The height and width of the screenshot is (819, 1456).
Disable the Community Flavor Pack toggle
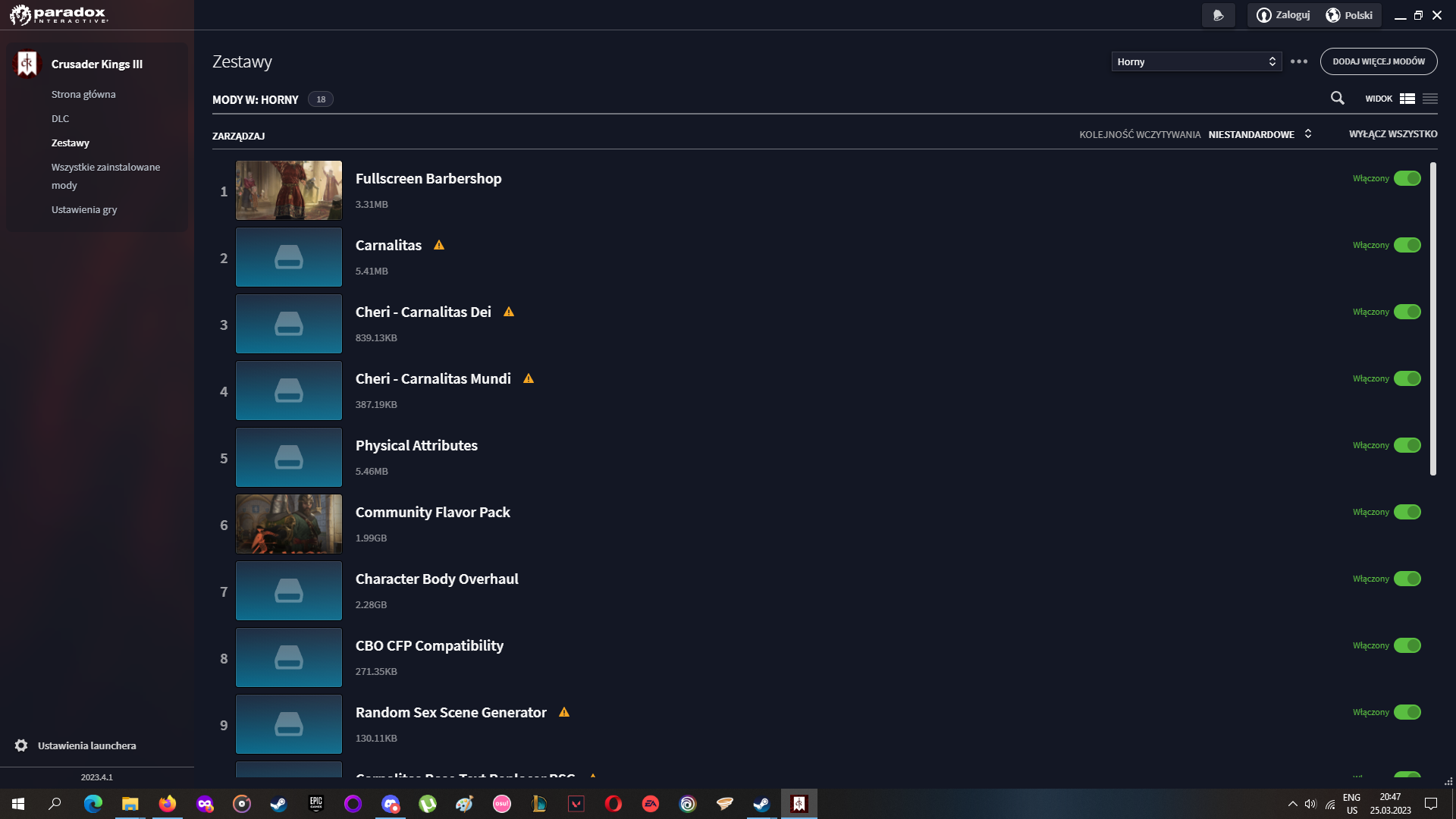(x=1407, y=512)
